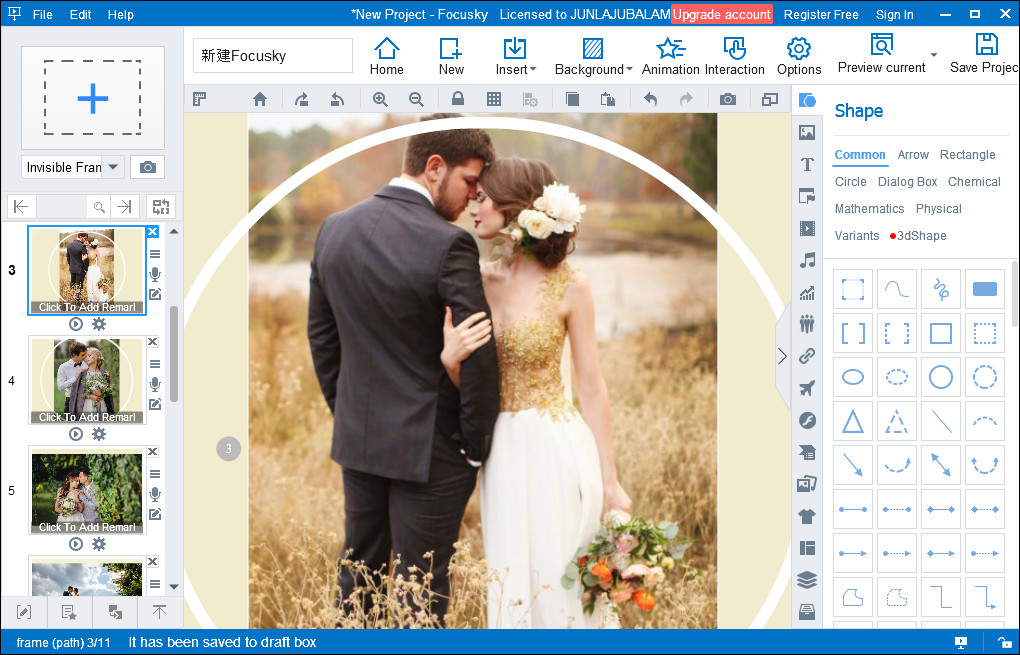
Task: Click Save Project
Action: tap(984, 55)
